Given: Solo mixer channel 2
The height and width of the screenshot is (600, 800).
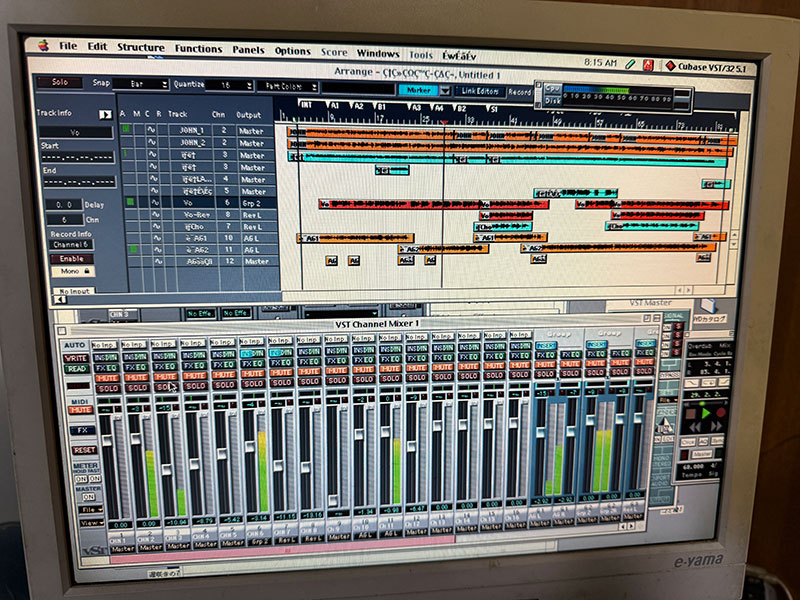Looking at the screenshot, I should point(137,388).
